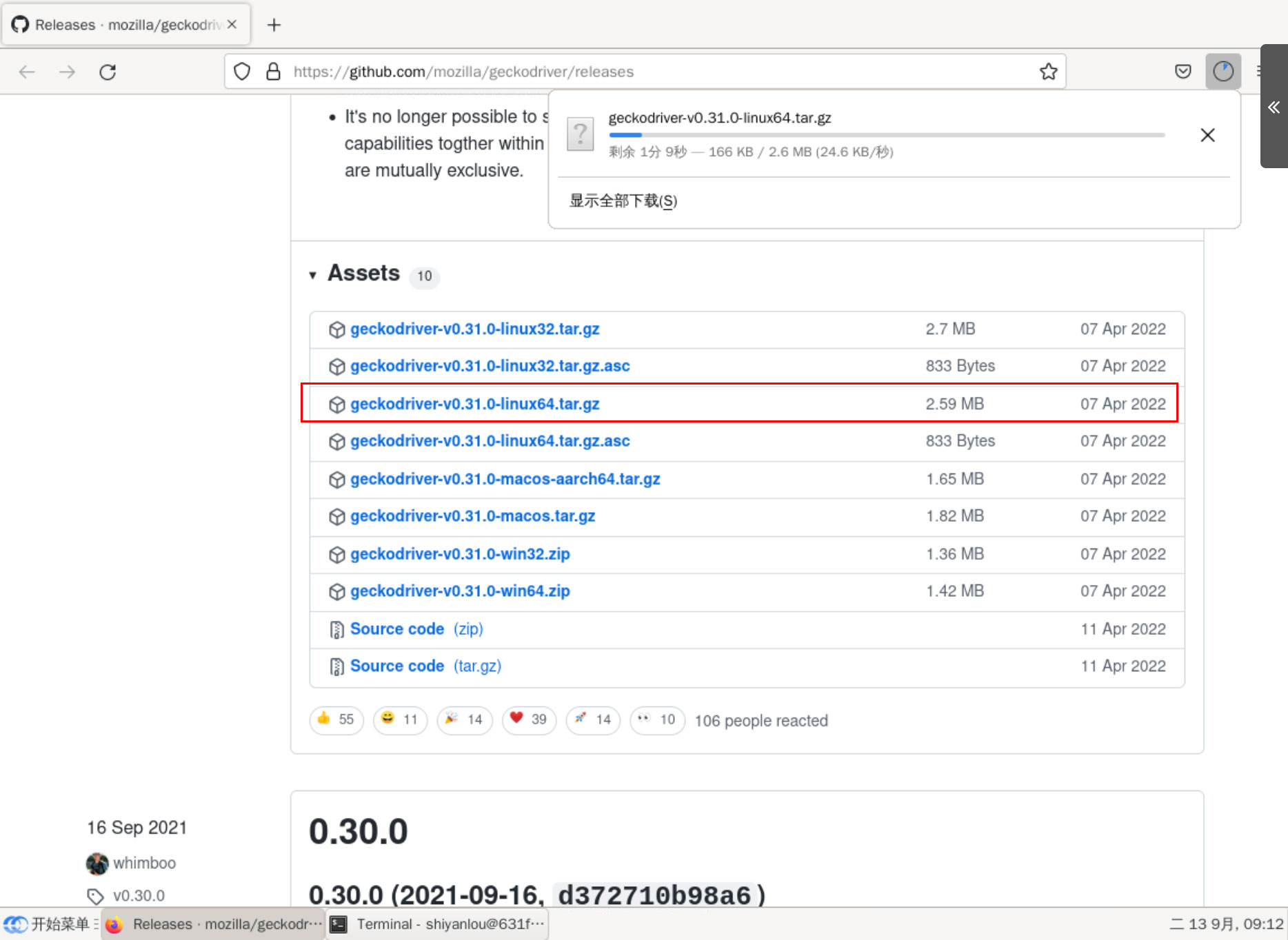Select the 2.7 MB size of linux32.tar.gz

coord(950,329)
